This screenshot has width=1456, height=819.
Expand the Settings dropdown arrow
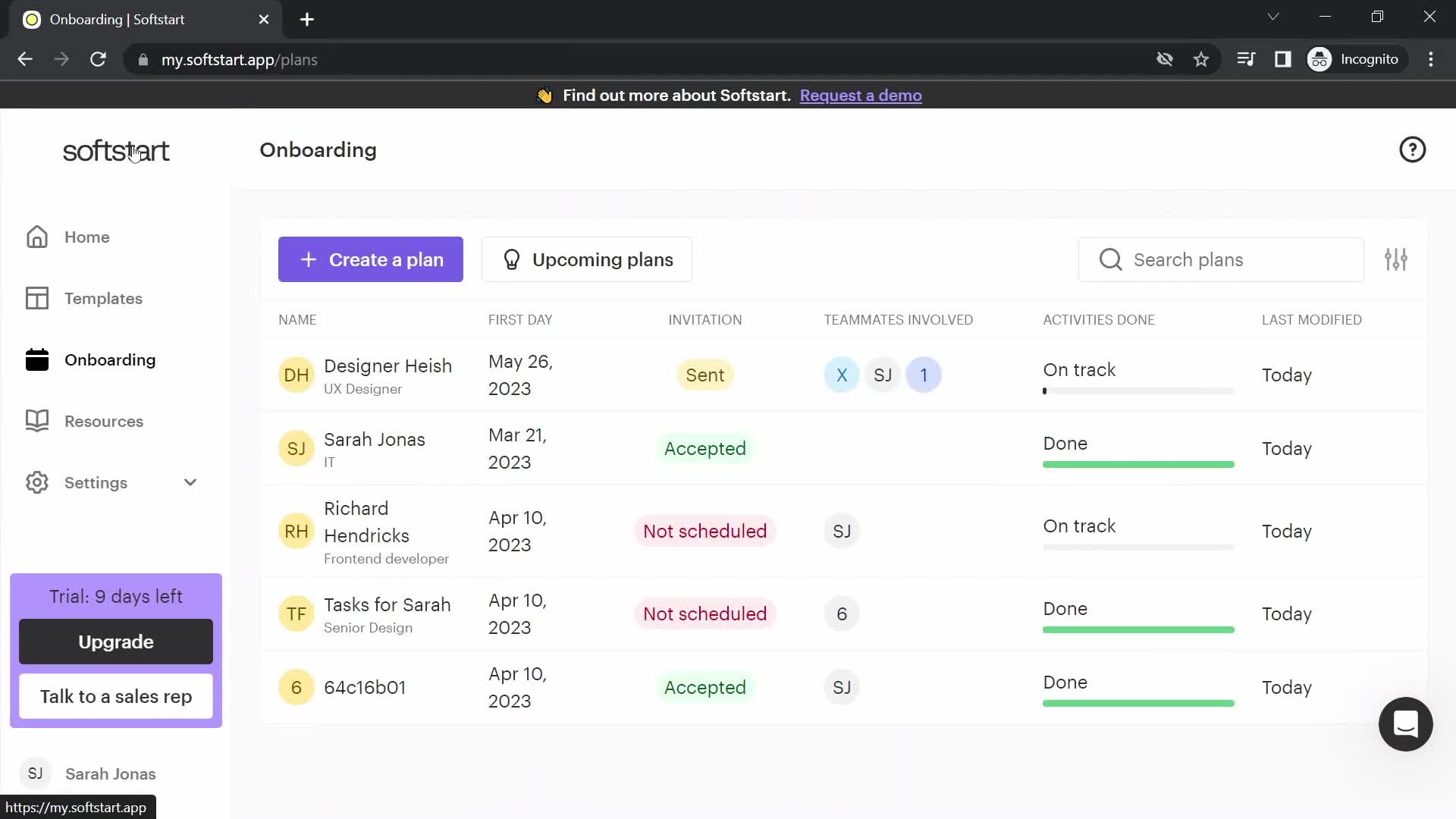(190, 483)
